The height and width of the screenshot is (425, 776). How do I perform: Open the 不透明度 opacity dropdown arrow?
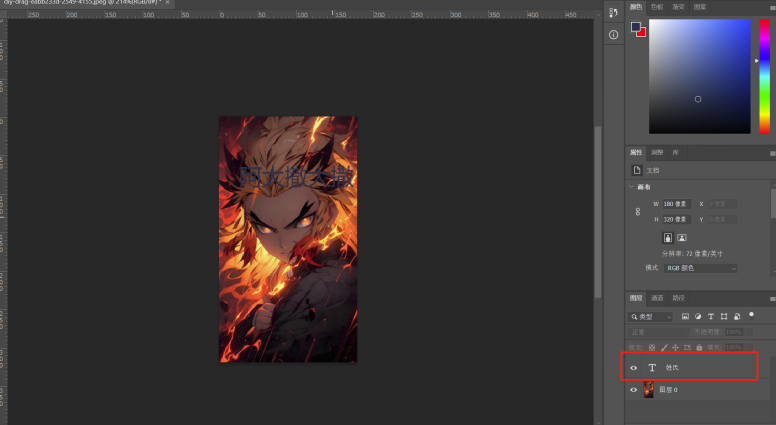[750, 332]
